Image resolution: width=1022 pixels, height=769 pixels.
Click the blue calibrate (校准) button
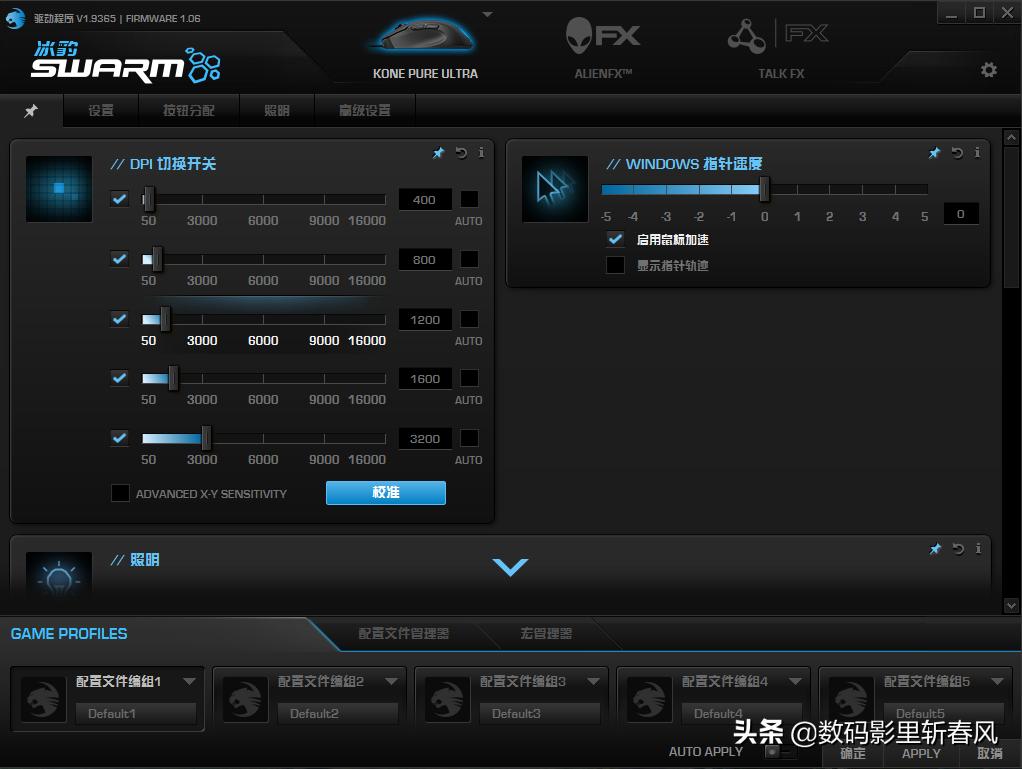pos(386,493)
